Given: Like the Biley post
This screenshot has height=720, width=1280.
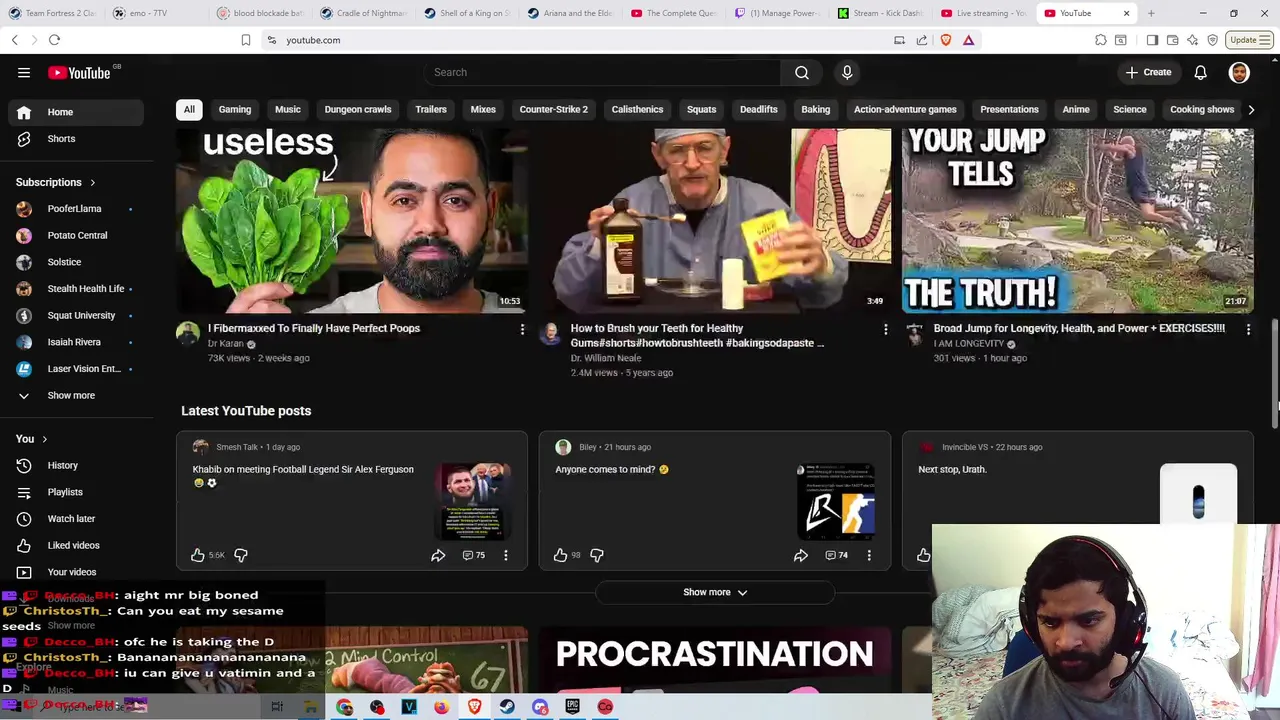Looking at the screenshot, I should point(561,555).
